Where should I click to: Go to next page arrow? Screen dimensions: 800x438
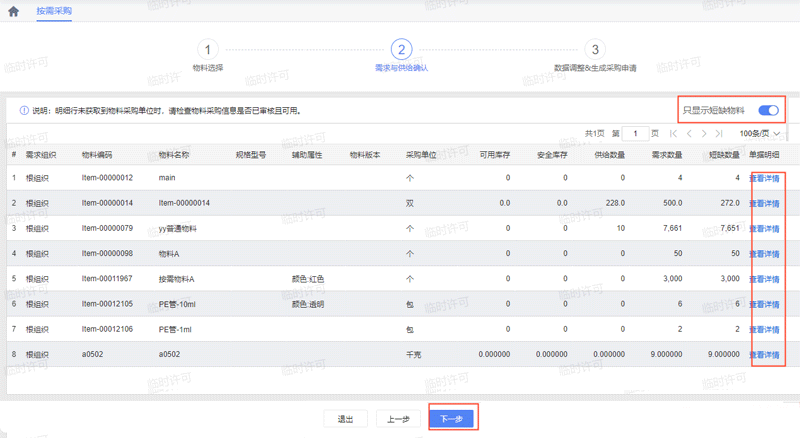point(704,134)
